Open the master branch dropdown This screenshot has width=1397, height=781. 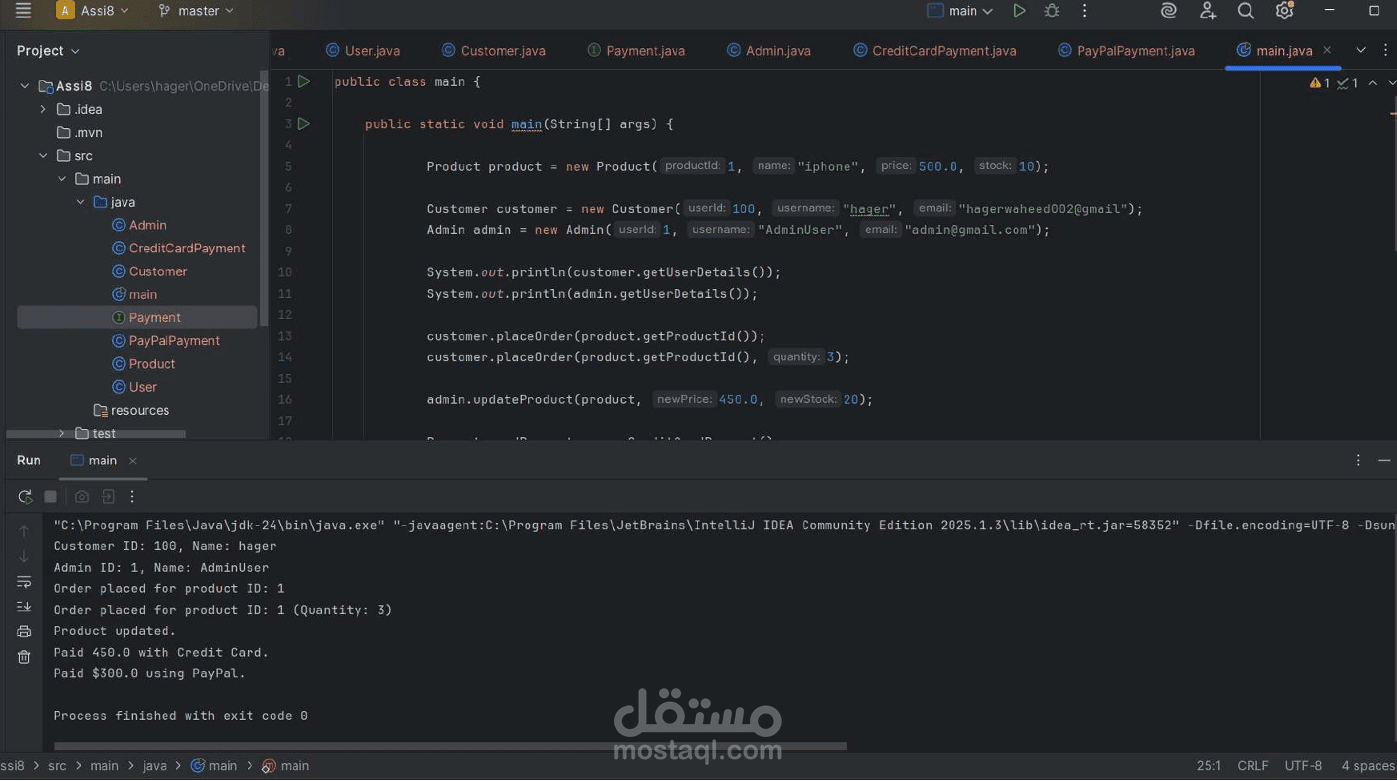196,11
